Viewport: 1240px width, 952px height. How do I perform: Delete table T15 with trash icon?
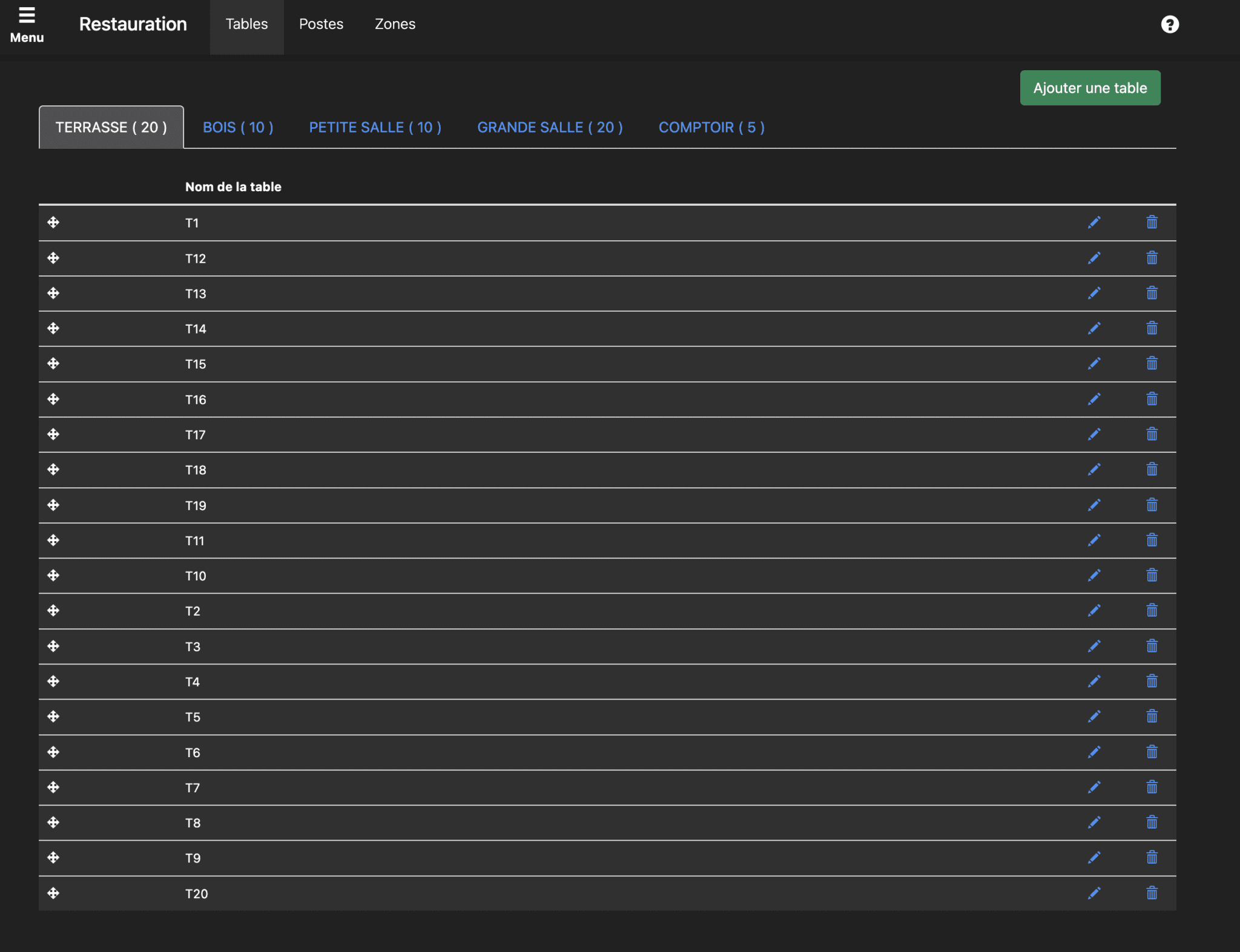(x=1152, y=364)
